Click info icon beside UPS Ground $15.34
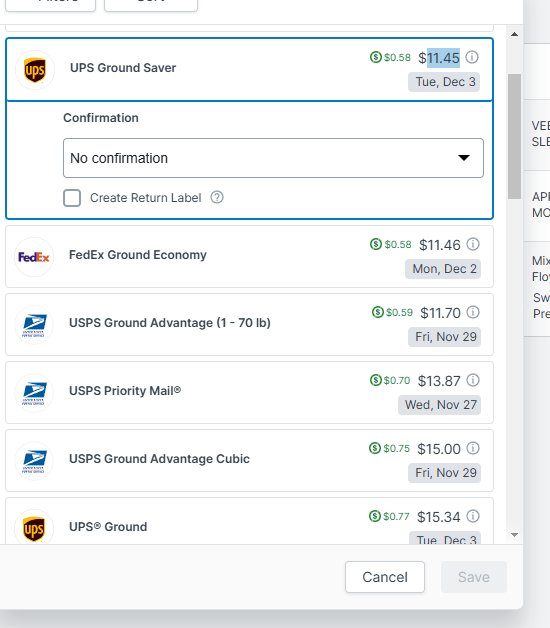Viewport: 550px width, 628px height. [473, 516]
